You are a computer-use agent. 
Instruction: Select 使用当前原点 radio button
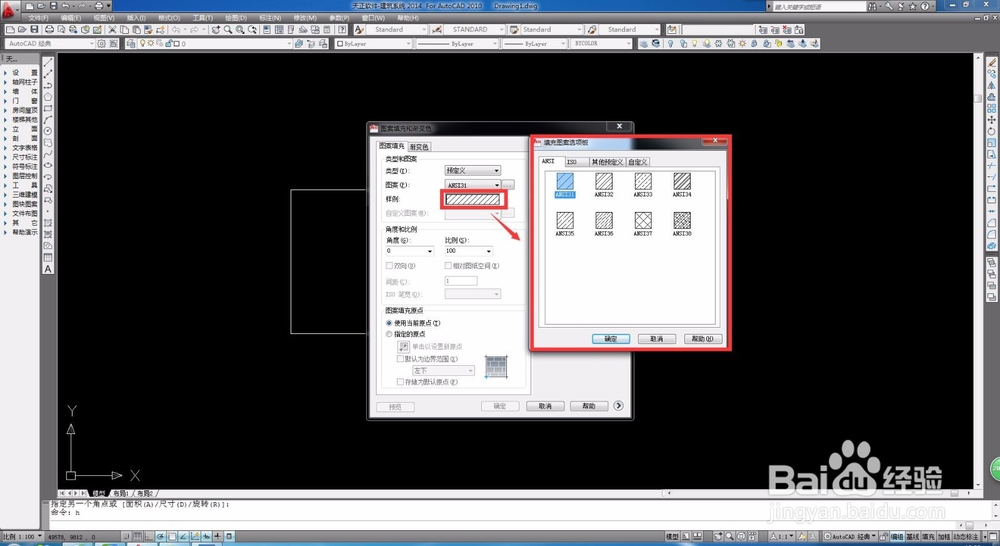click(389, 323)
